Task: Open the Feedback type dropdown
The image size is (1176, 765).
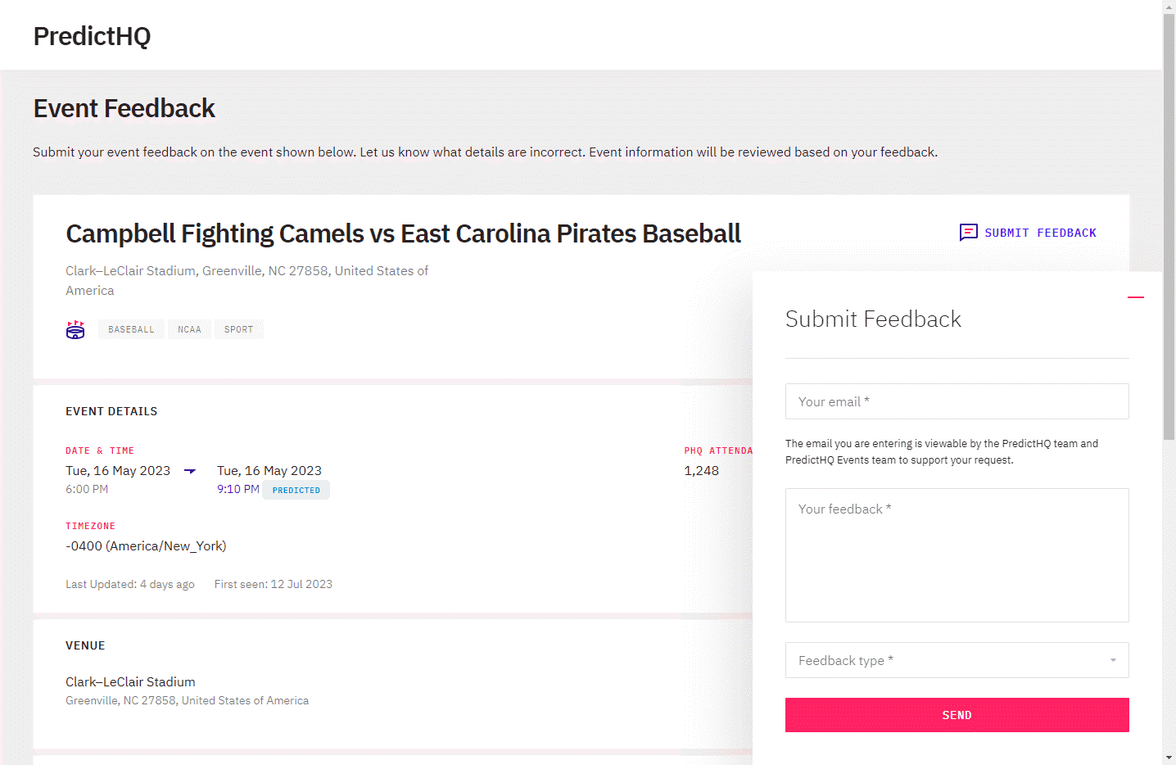Action: pyautogui.click(x=957, y=660)
